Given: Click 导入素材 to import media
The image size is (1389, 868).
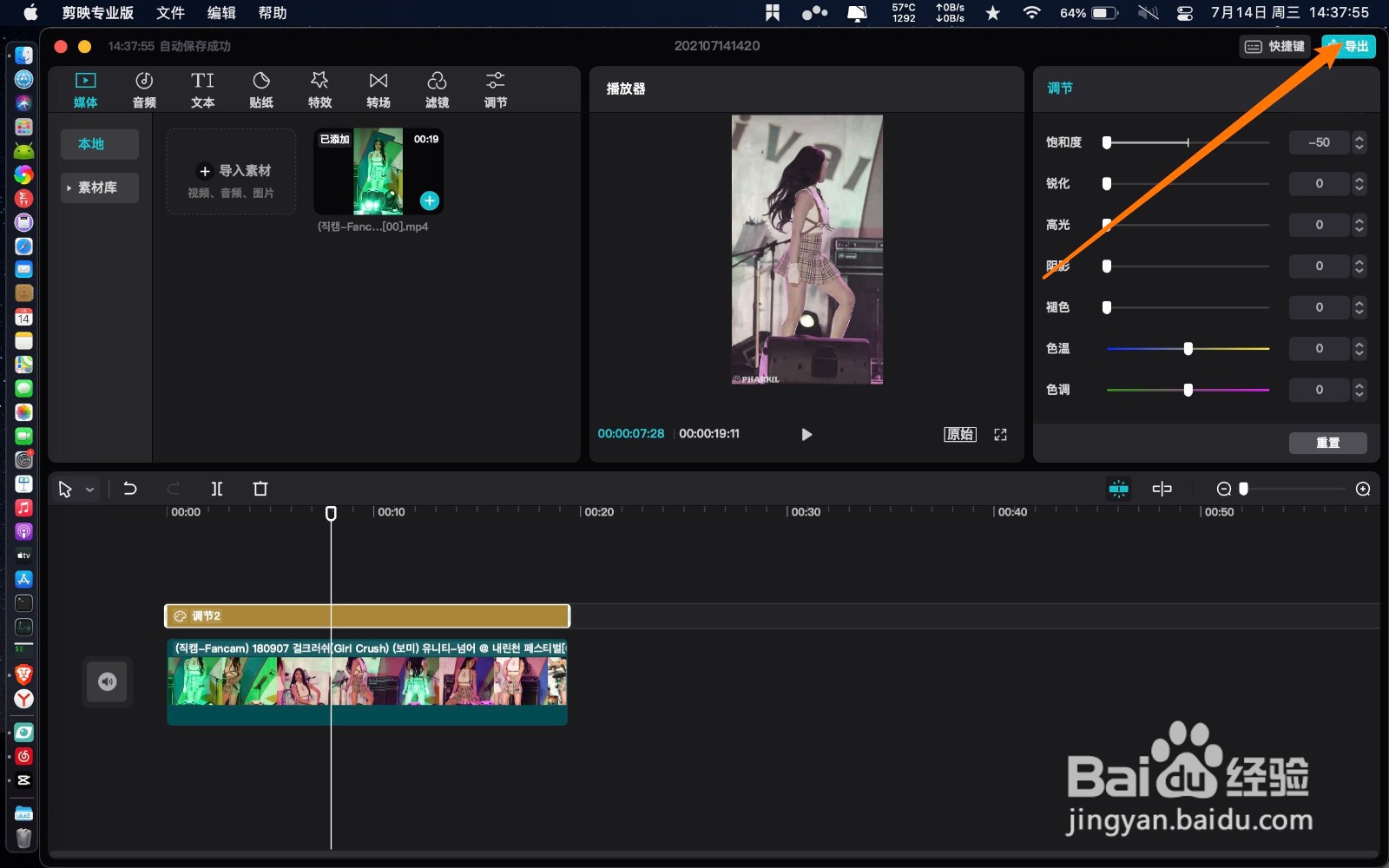Looking at the screenshot, I should (x=231, y=171).
